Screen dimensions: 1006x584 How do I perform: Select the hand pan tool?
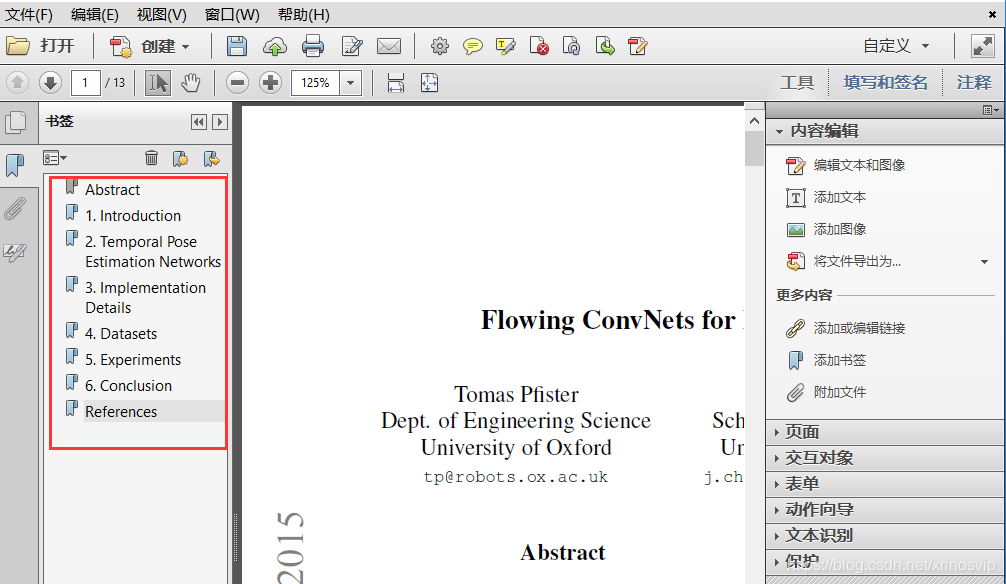click(x=191, y=83)
